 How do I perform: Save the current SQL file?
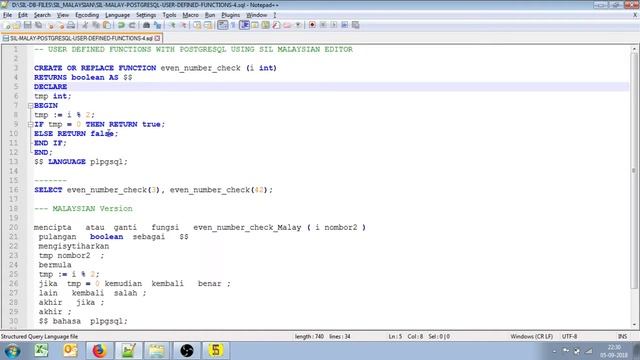click(x=27, y=25)
